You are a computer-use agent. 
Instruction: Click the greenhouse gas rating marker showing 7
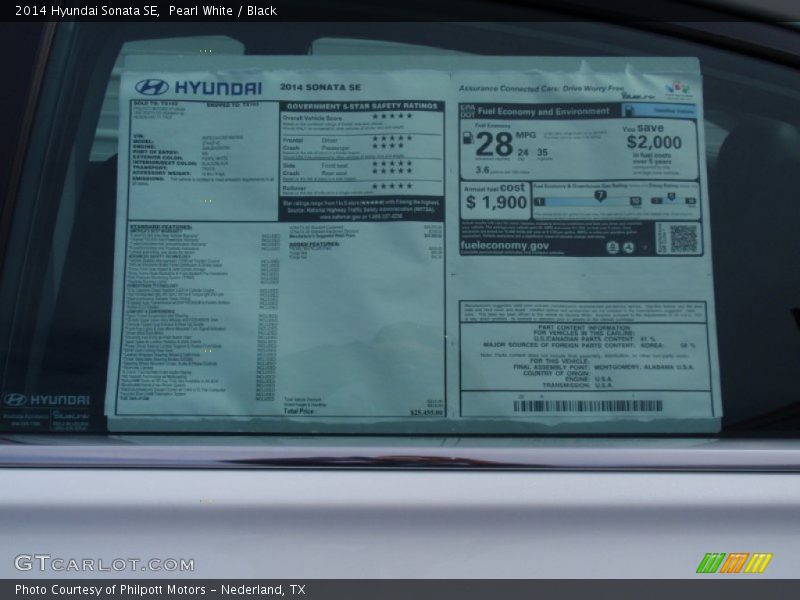[x=601, y=195]
